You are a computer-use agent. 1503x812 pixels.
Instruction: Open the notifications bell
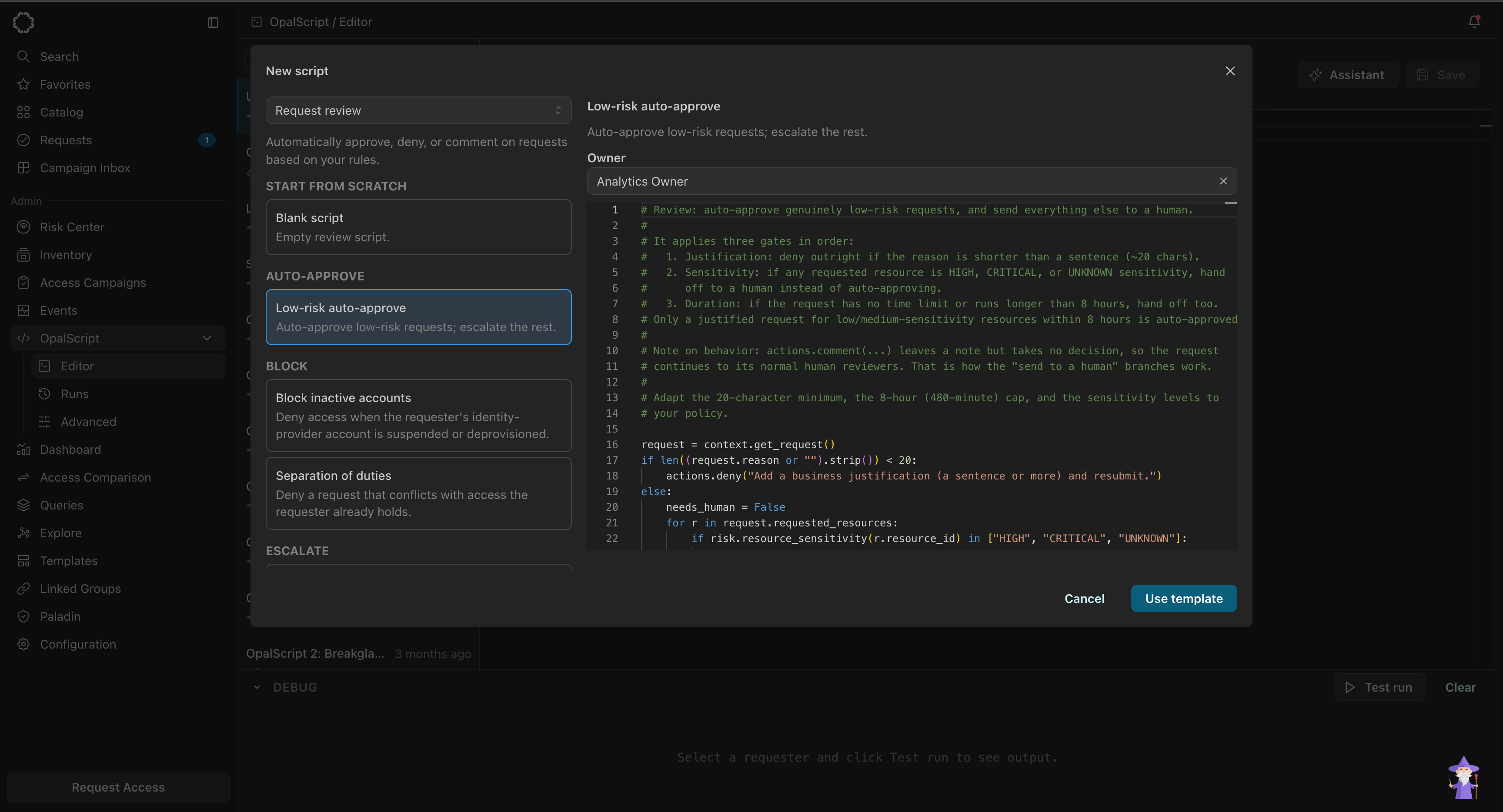pyautogui.click(x=1474, y=22)
